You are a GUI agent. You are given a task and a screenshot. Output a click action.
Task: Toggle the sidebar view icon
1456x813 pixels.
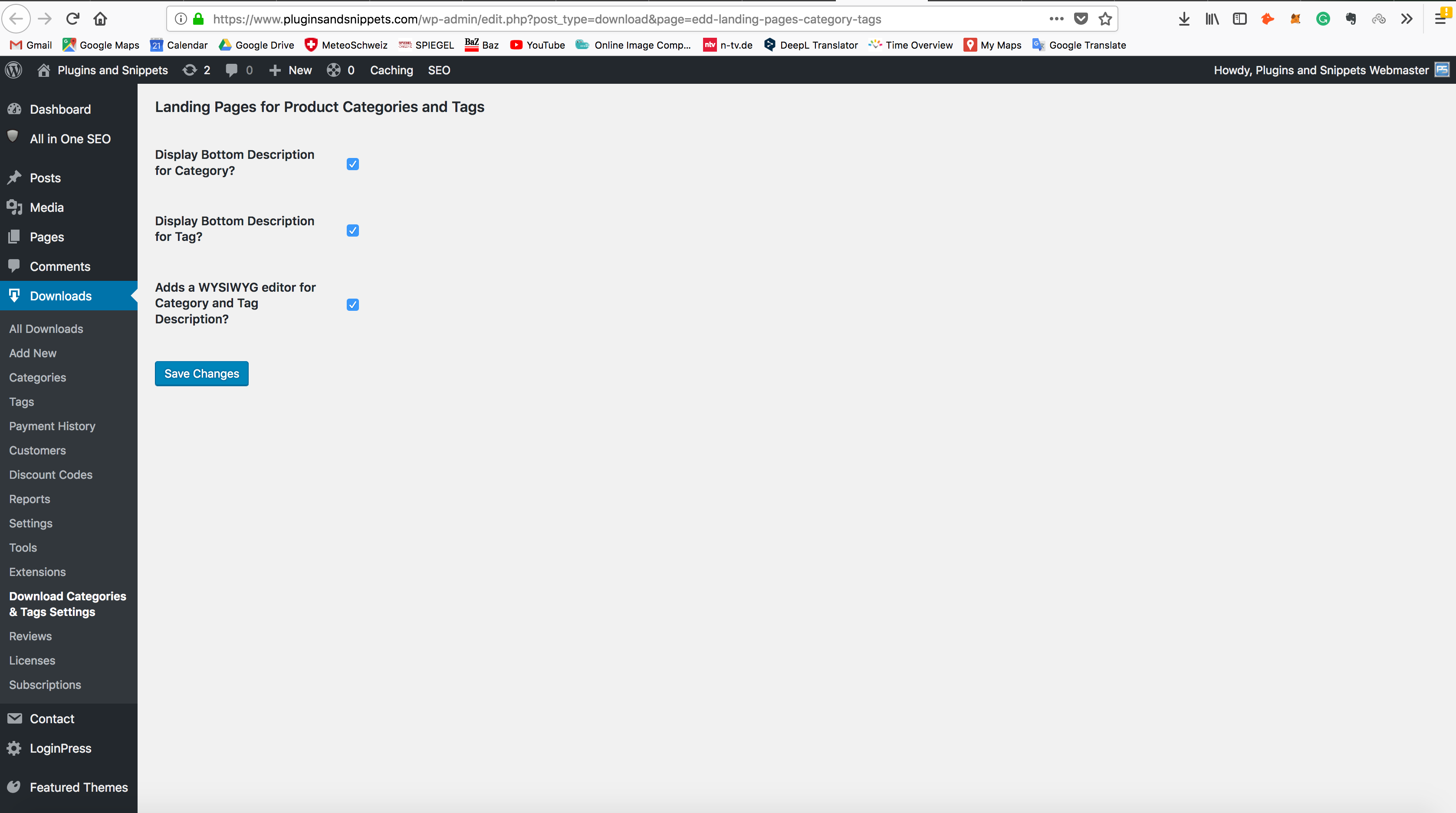[1239, 19]
